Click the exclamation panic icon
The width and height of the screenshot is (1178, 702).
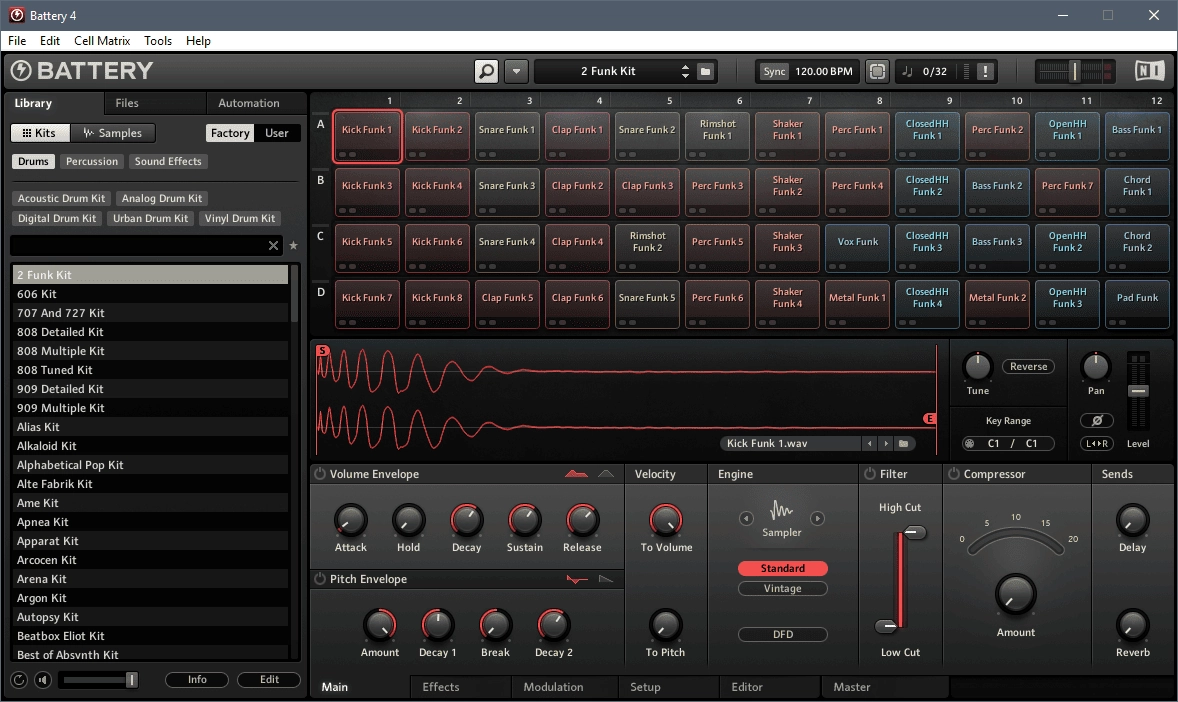[x=985, y=71]
